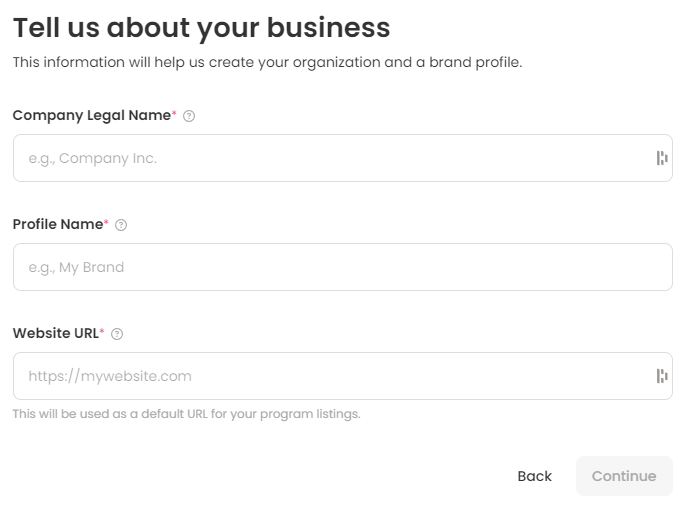Click autofill icon in Website URL field
This screenshot has width=698, height=511.
(x=661, y=376)
